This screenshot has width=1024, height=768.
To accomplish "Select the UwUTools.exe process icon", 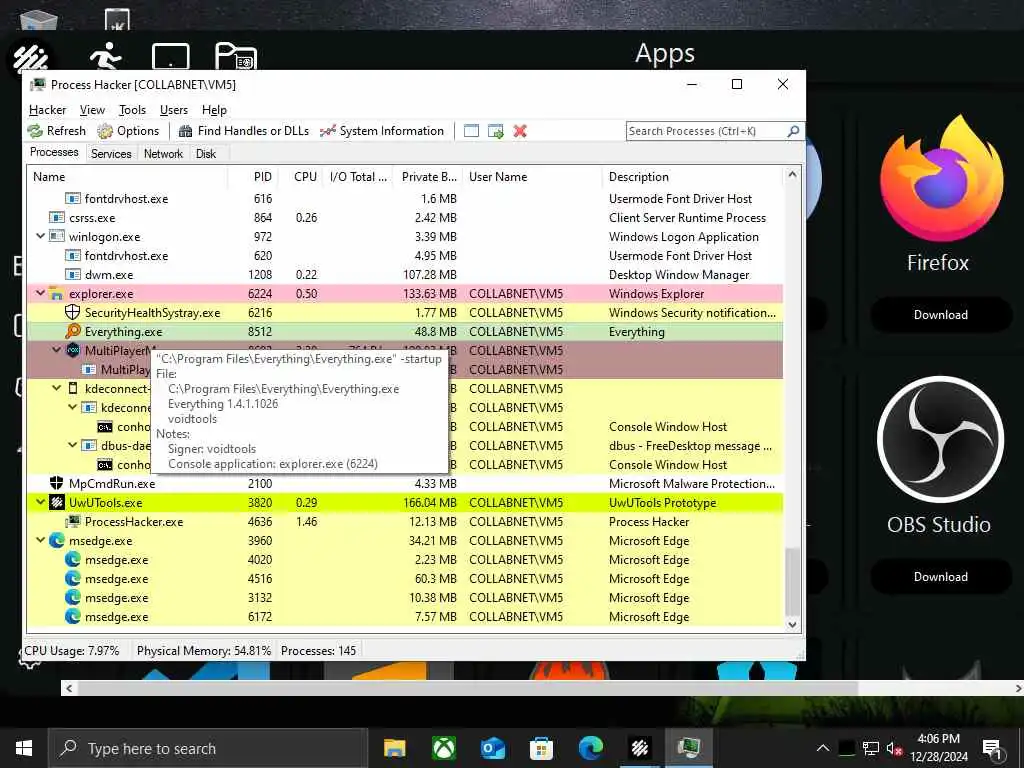I will coord(57,503).
